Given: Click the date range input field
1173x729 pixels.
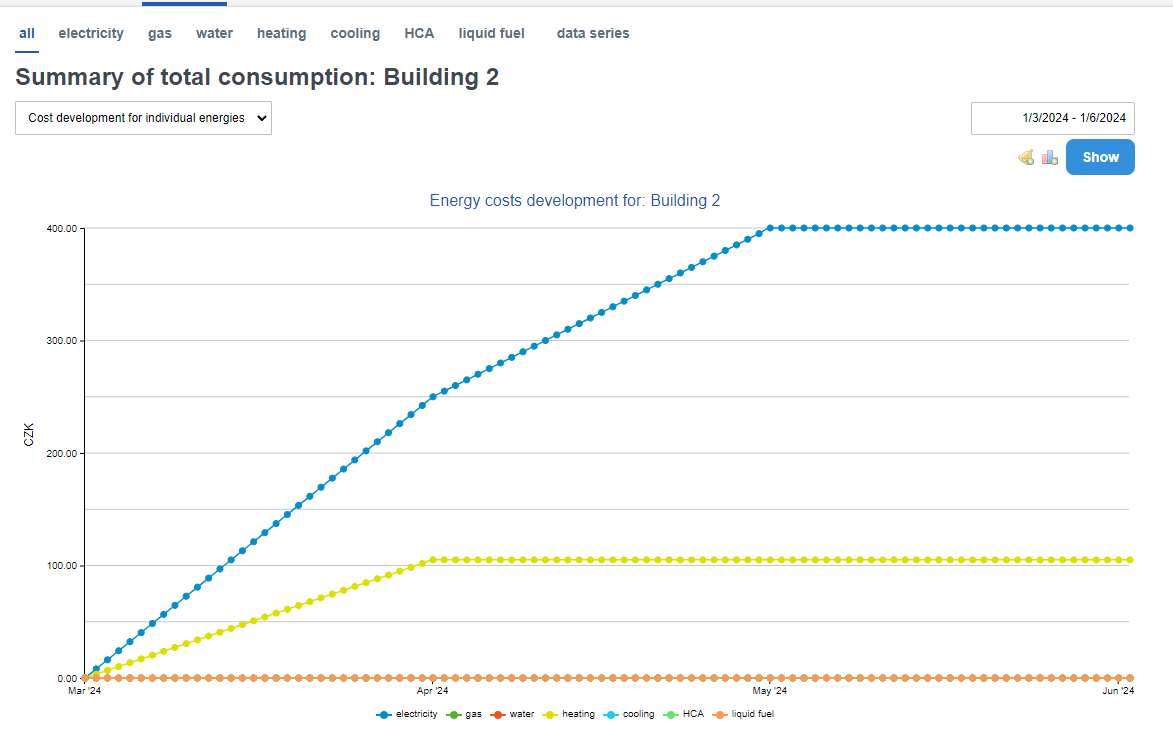Looking at the screenshot, I should tap(1052, 118).
